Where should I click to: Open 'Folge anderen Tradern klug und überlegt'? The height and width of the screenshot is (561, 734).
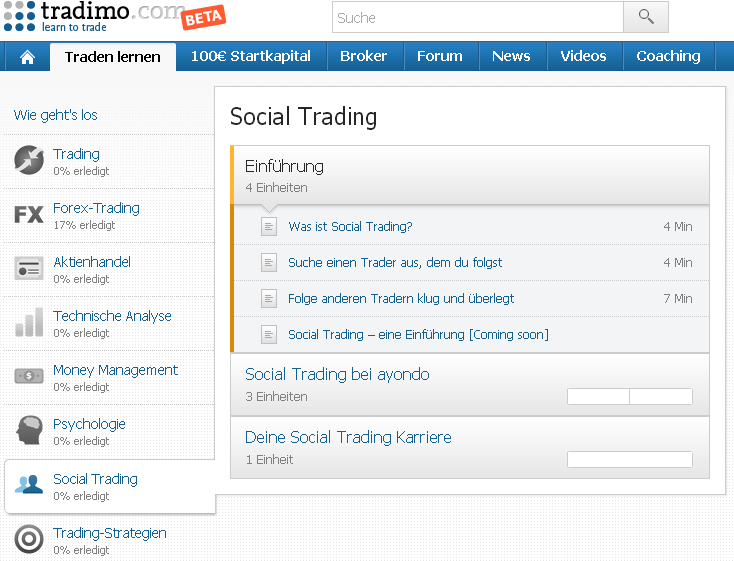tap(401, 299)
